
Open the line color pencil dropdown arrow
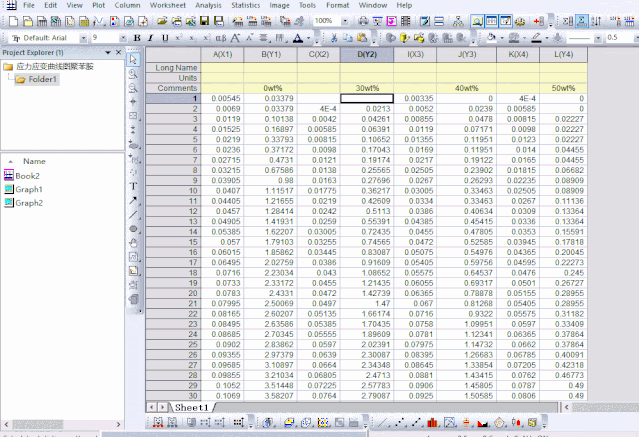(x=546, y=38)
